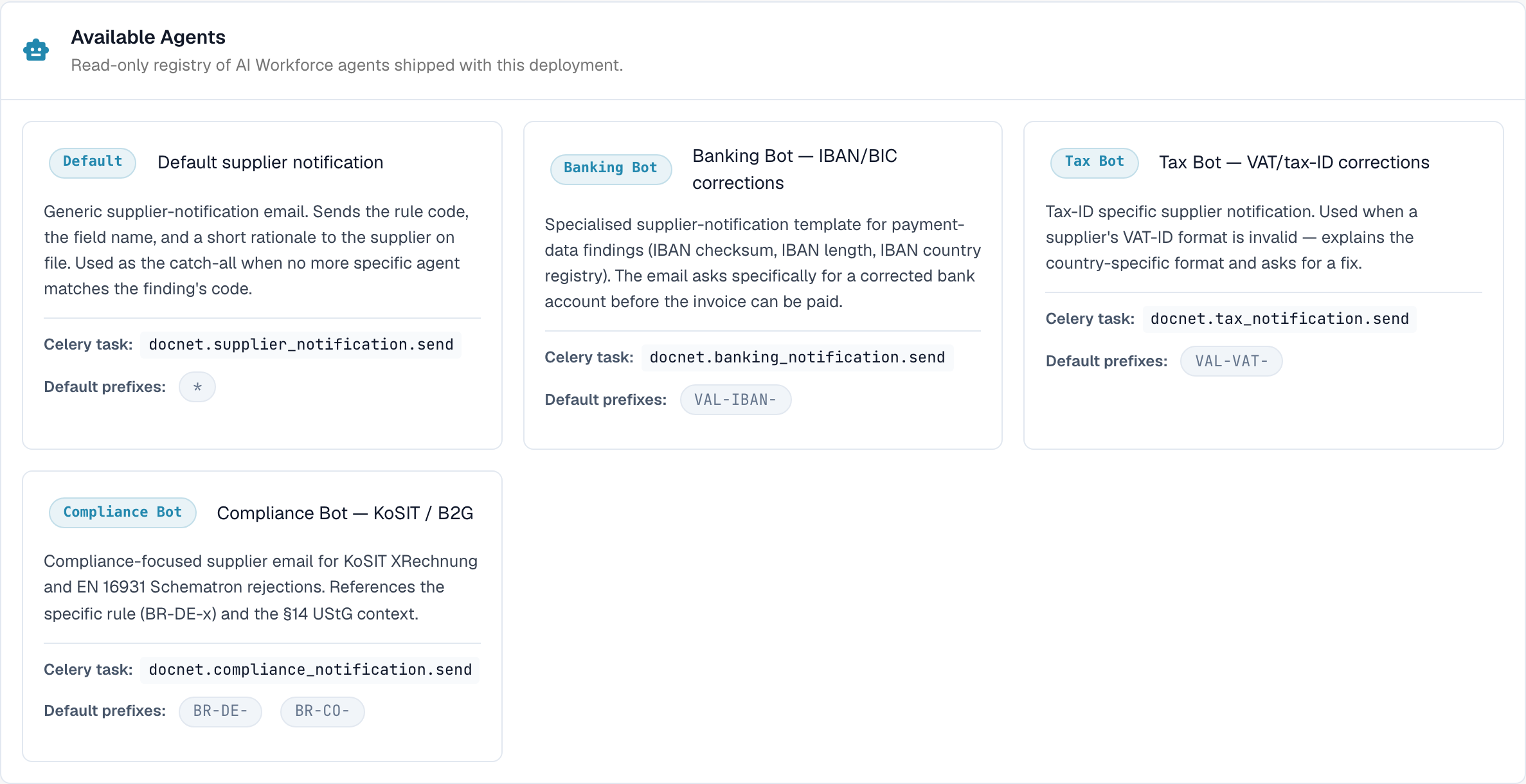Click Celery task label in Tax Bot card
Viewport: 1526px width, 784px height.
1090,319
